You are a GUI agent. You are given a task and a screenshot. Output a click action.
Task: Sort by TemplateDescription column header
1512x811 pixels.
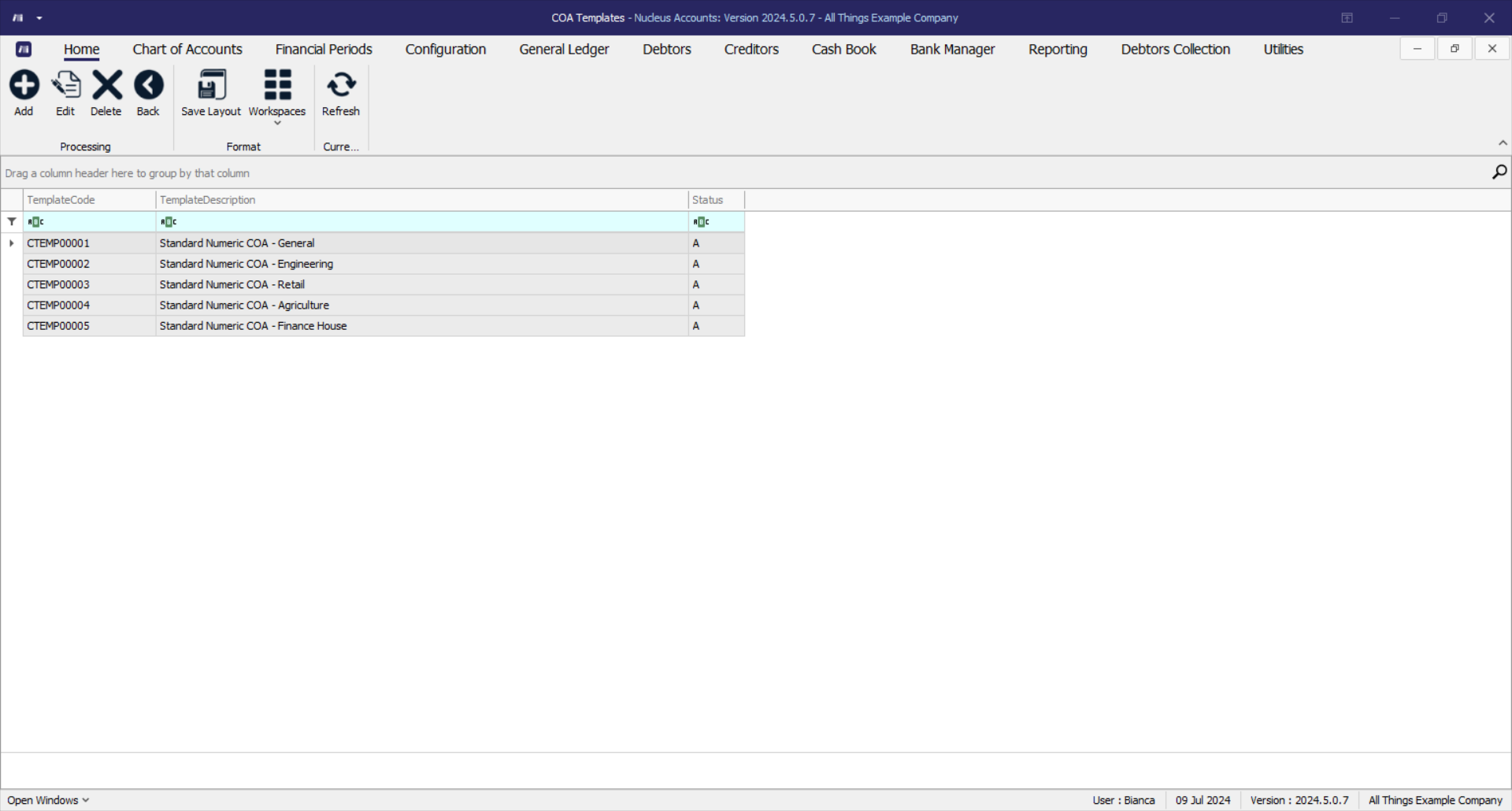(422, 200)
